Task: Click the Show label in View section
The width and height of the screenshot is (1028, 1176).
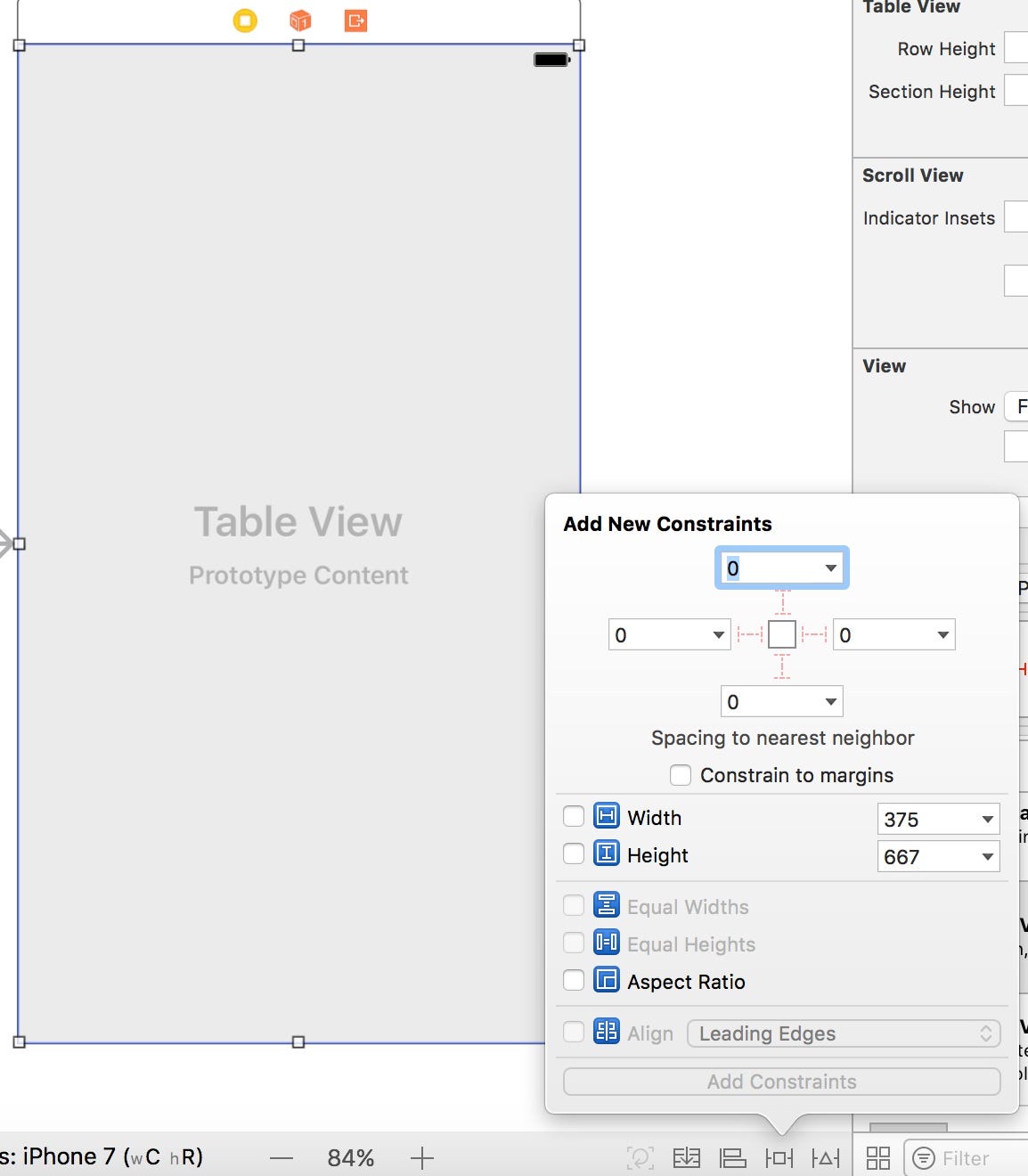Action: click(972, 407)
